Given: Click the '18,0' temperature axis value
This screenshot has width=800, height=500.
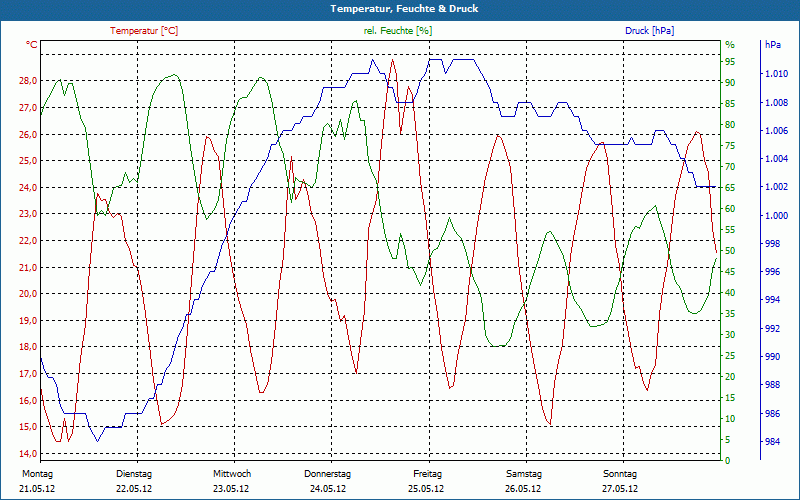Looking at the screenshot, I should click(28, 347).
